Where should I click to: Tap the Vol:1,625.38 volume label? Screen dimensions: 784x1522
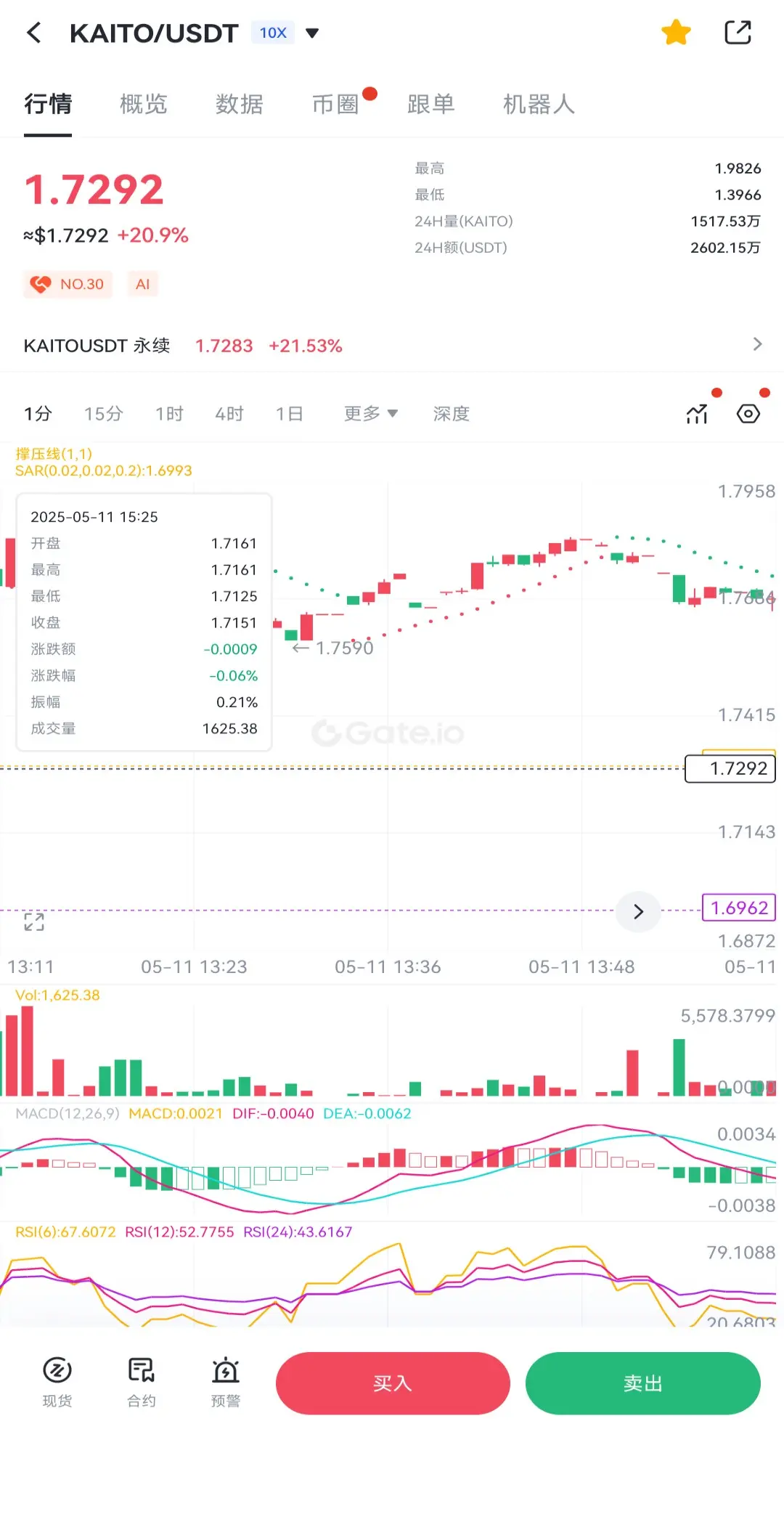point(57,995)
